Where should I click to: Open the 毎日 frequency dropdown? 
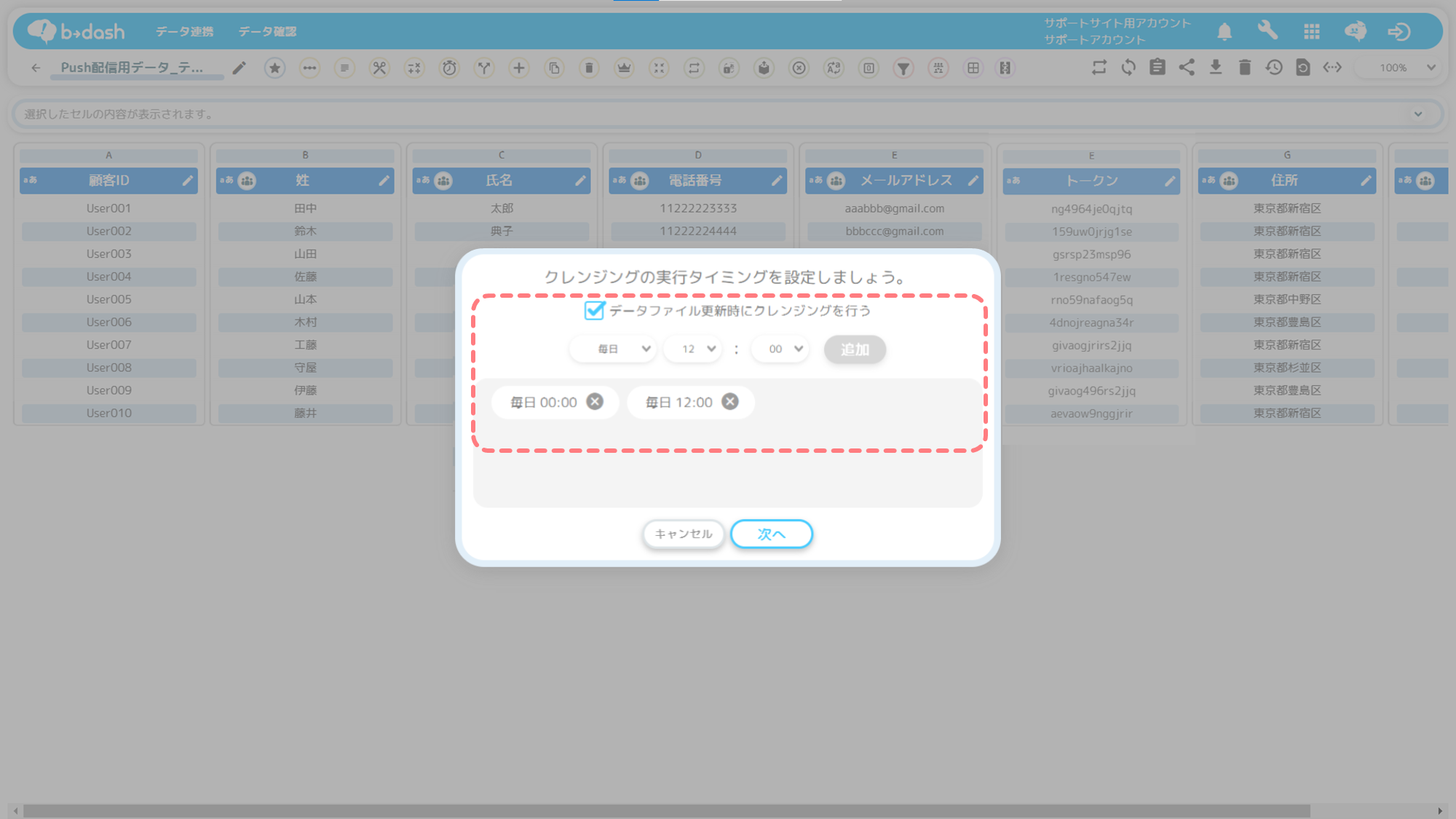(x=613, y=349)
